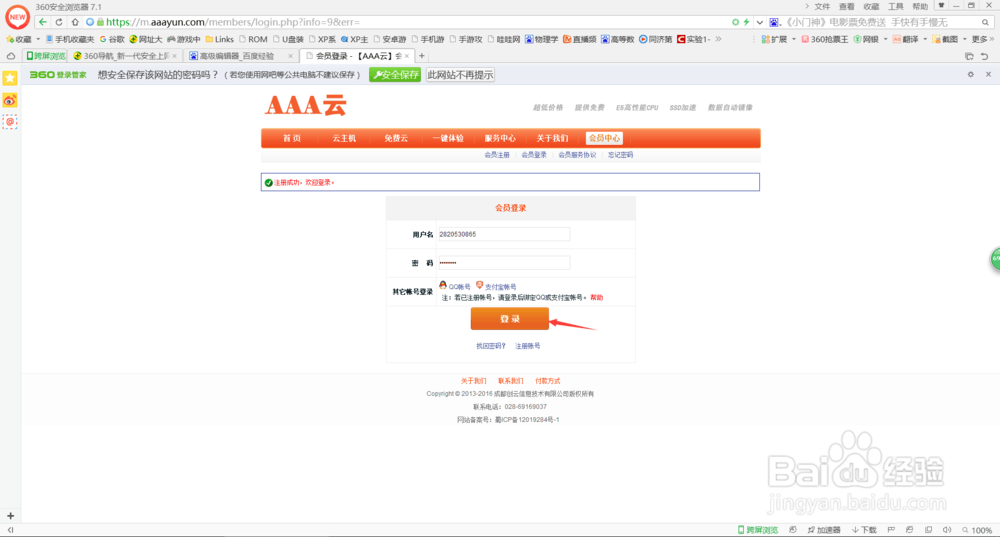Image resolution: width=1000 pixels, height=537 pixels.
Task: Click the green padlock security icon
Action: (100, 22)
